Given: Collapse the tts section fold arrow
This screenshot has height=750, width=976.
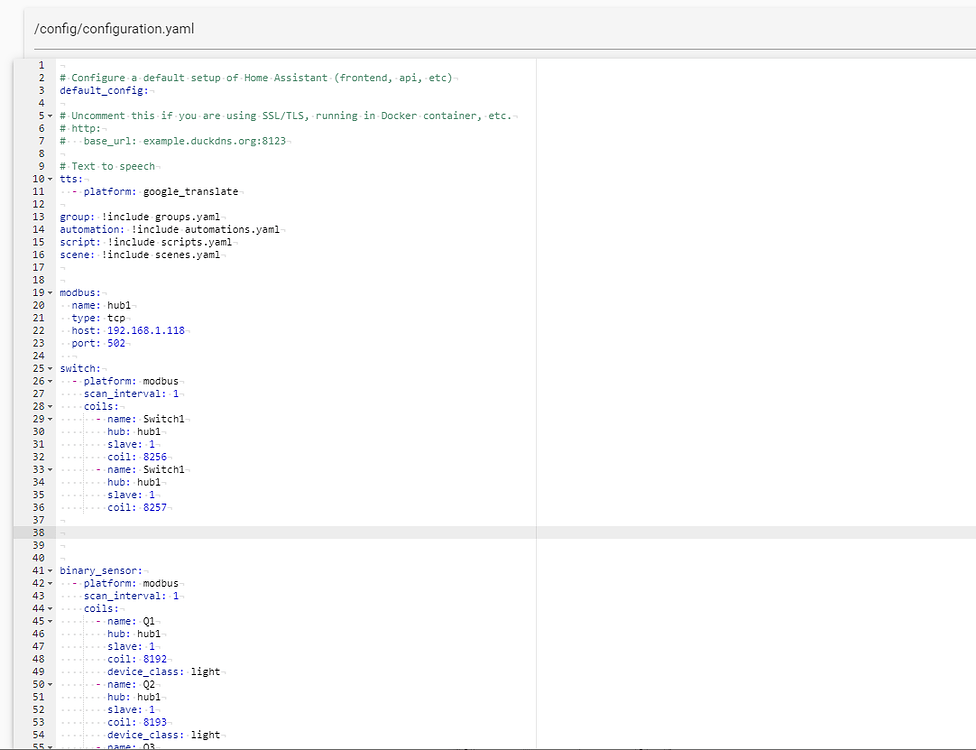Looking at the screenshot, I should (50, 179).
